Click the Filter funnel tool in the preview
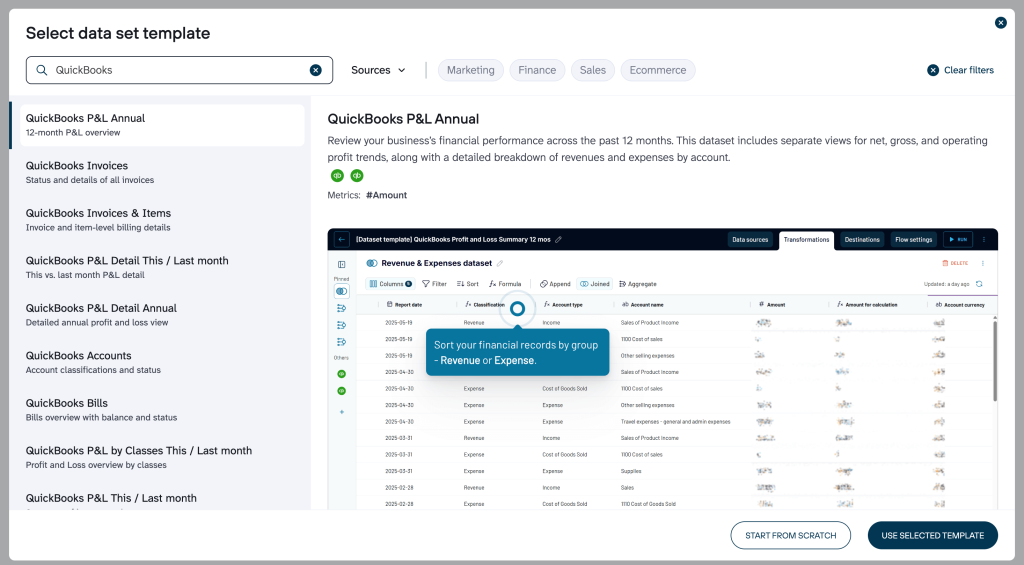The height and width of the screenshot is (565, 1024). [434, 284]
